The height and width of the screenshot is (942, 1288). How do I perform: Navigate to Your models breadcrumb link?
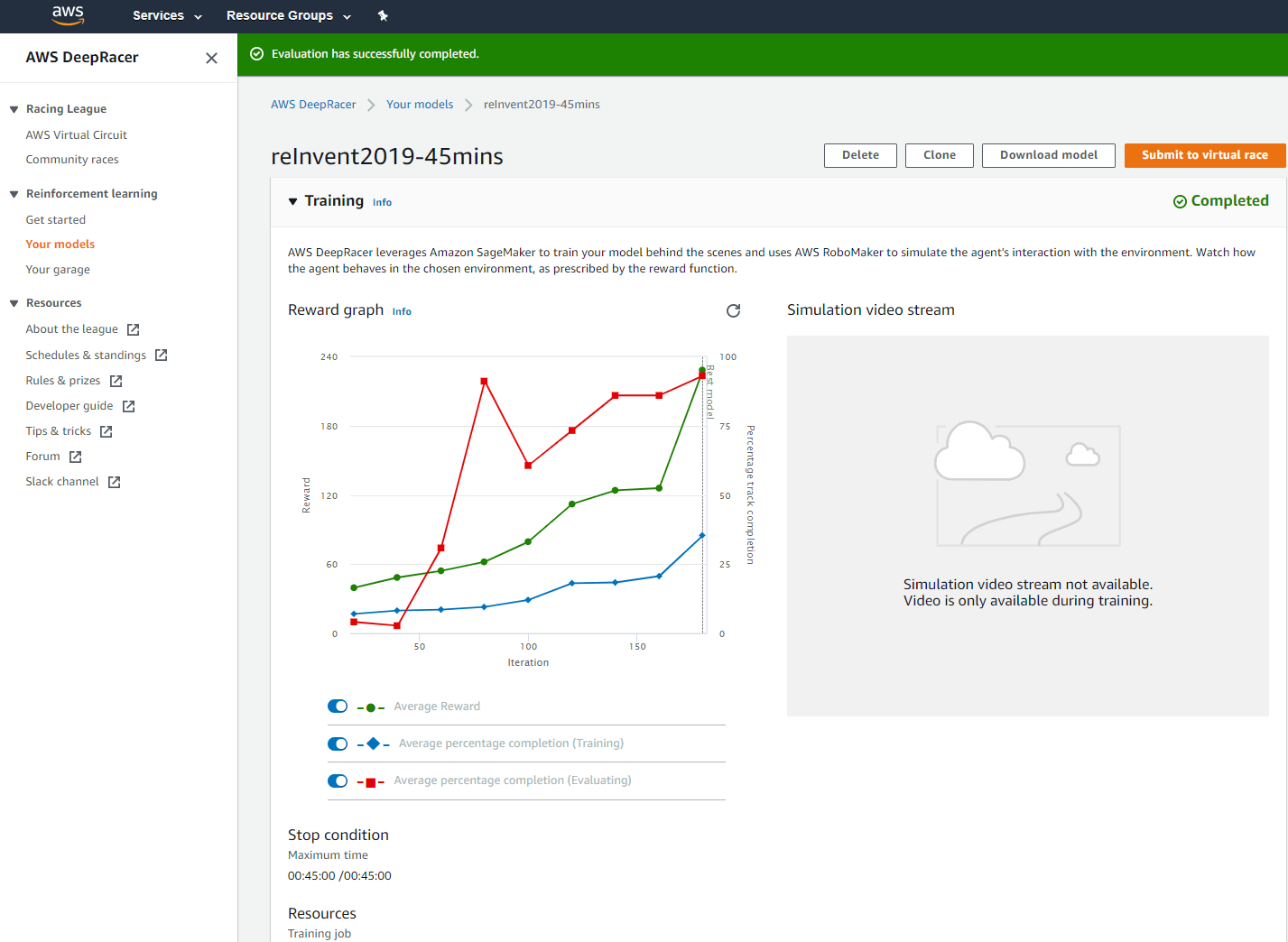[x=420, y=105]
